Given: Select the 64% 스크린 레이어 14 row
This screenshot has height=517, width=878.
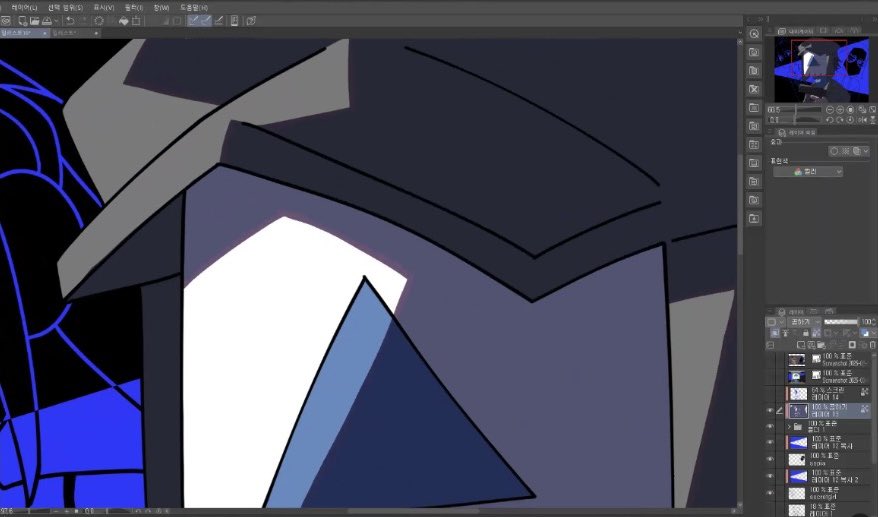Looking at the screenshot, I should click(828, 394).
